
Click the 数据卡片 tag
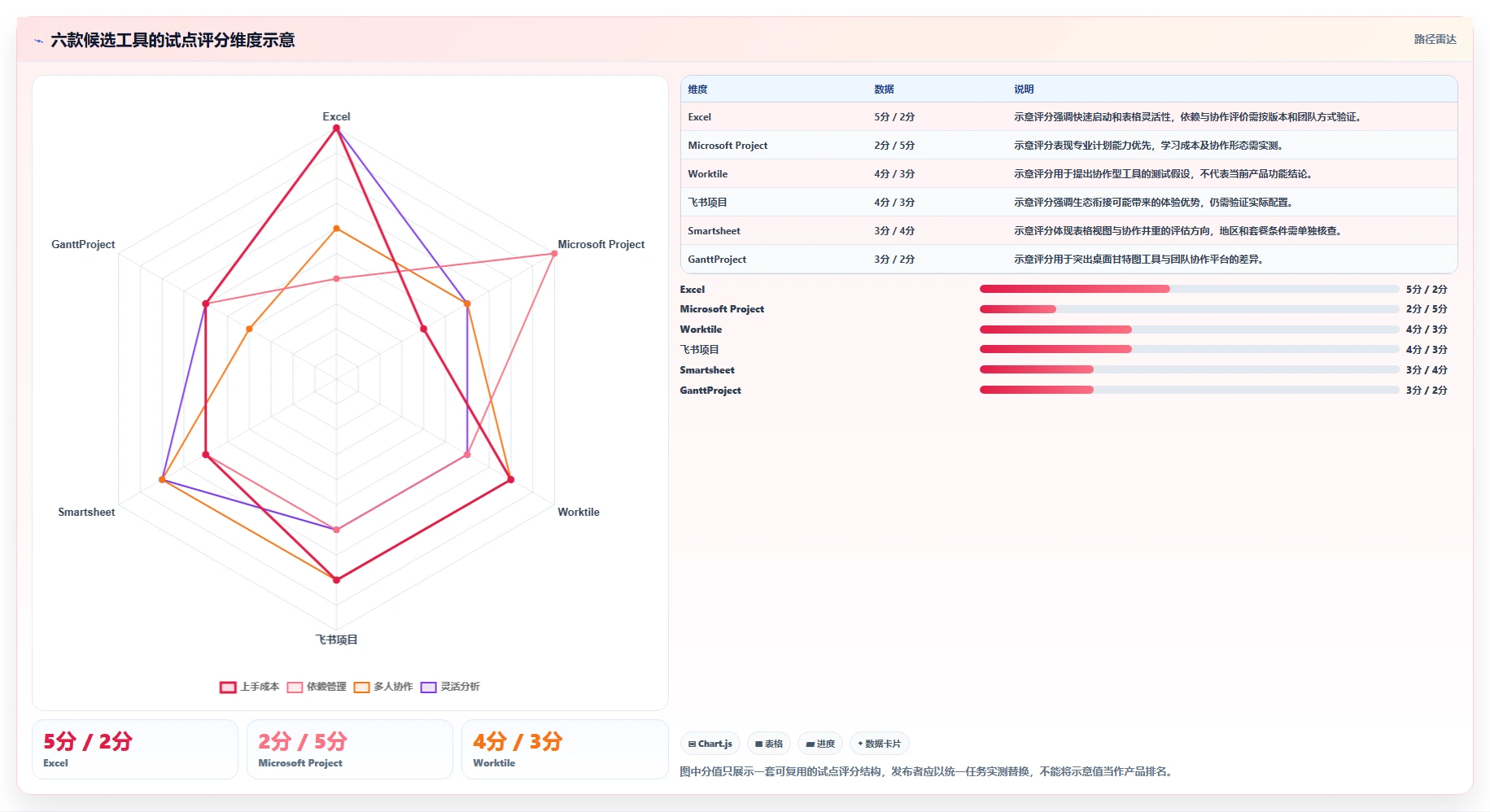(x=880, y=744)
